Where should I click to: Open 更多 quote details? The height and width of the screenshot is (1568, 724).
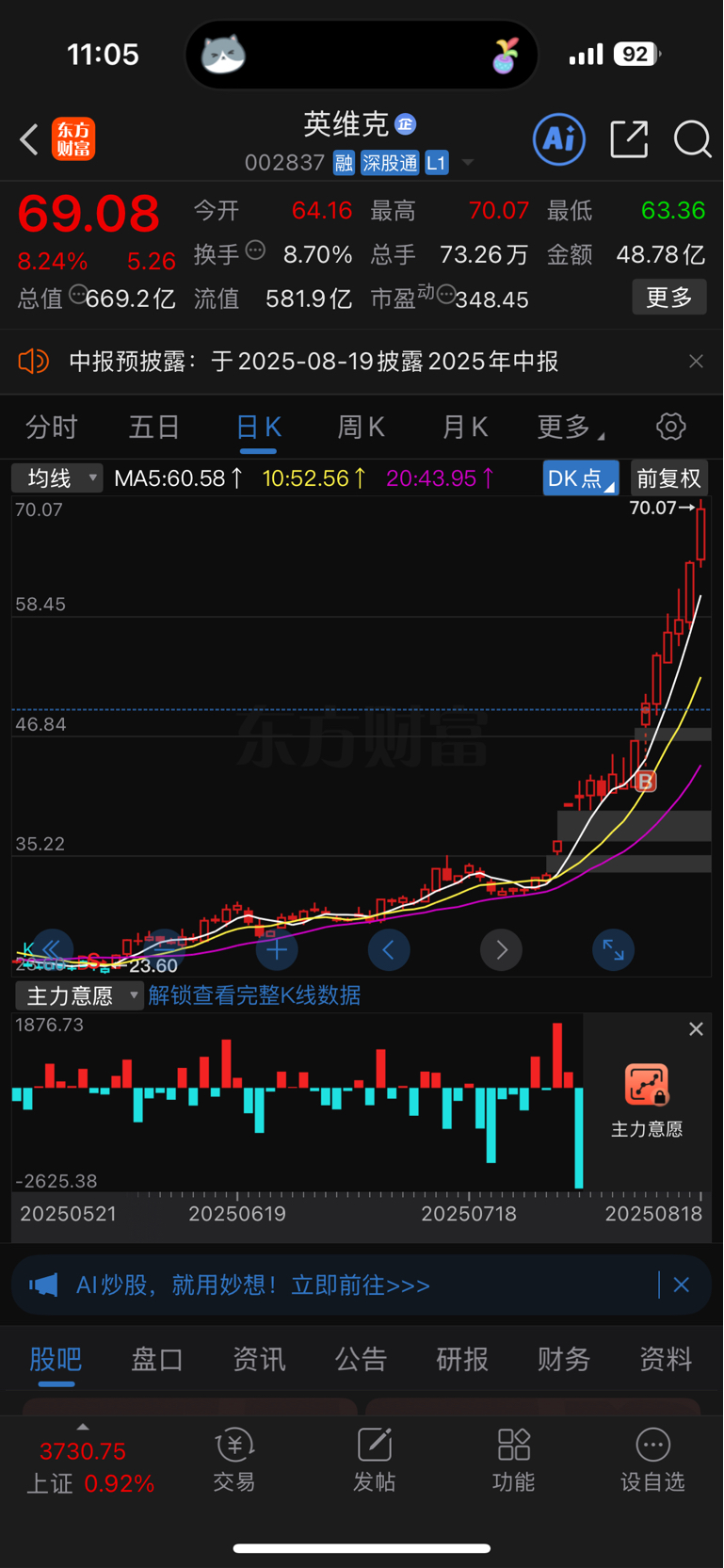pos(669,298)
